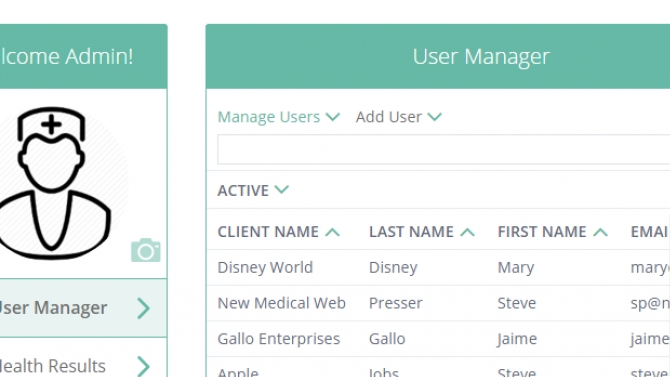The image size is (670, 377).
Task: Sort by FIRST NAME column
Action: point(553,232)
